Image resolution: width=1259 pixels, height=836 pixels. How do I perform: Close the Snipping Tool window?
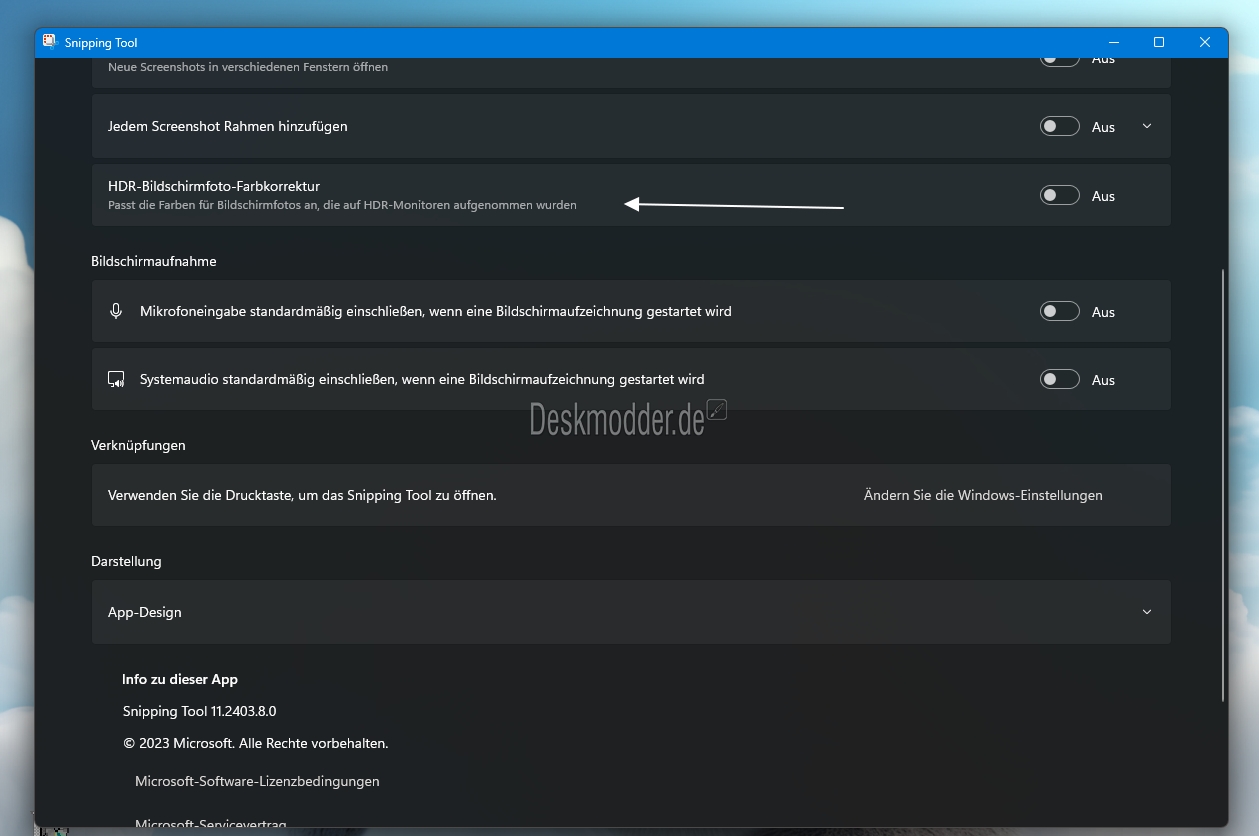tap(1205, 42)
